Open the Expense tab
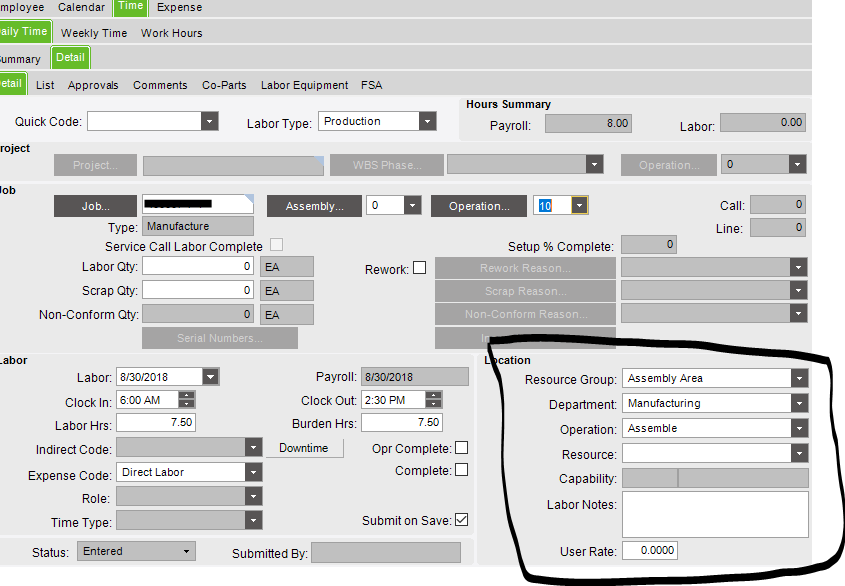This screenshot has width=845, height=586. point(179,7)
